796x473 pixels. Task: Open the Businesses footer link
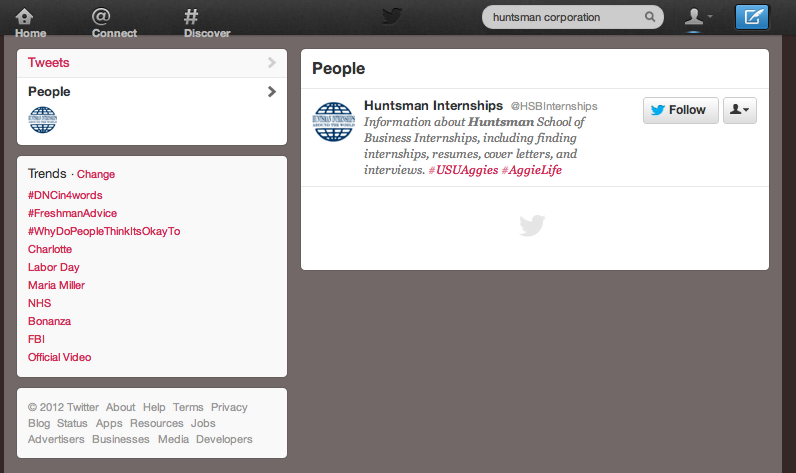(121, 440)
